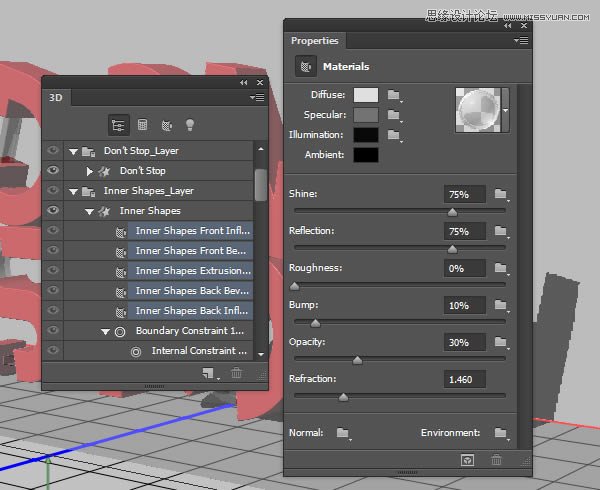Click the render icon in Properties footer

coord(467,460)
